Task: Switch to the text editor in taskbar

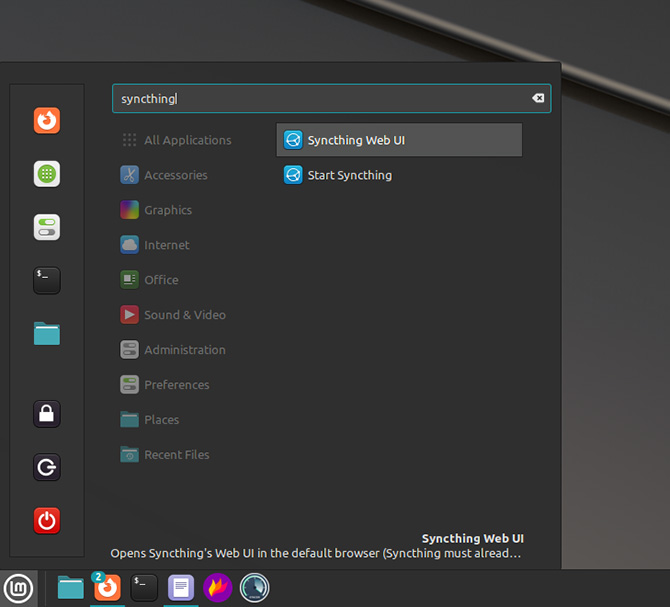Action: pos(181,588)
